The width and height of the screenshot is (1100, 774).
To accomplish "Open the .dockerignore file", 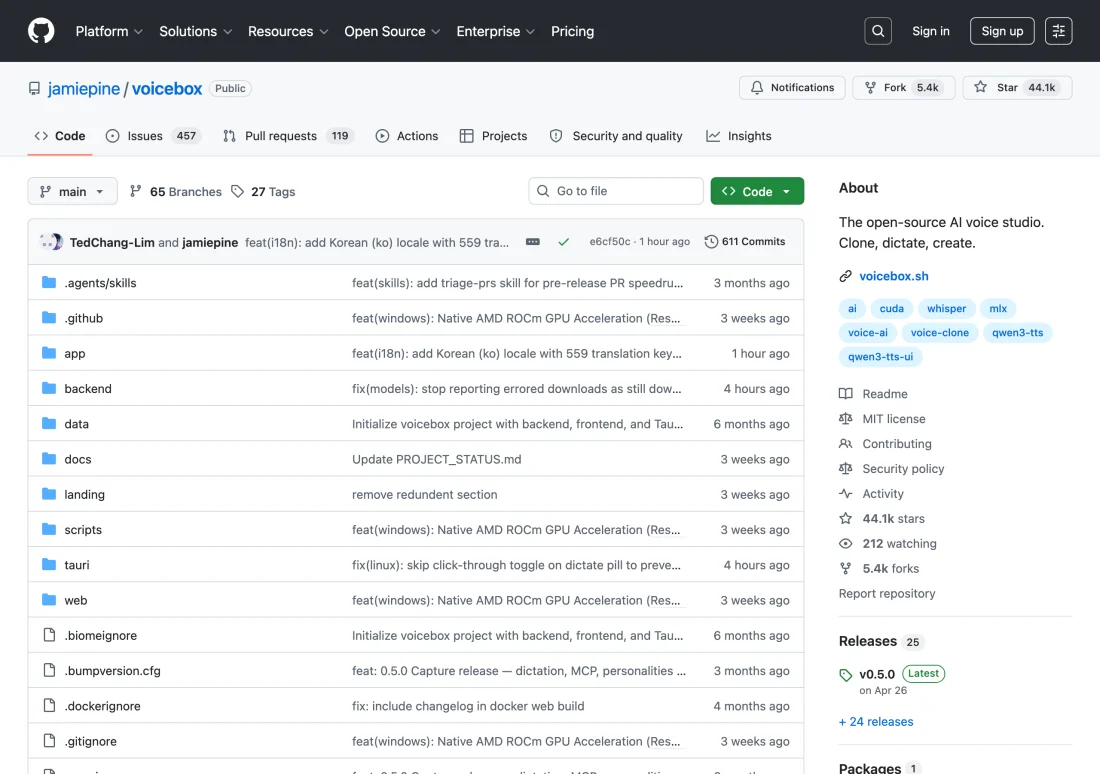I will coord(102,706).
